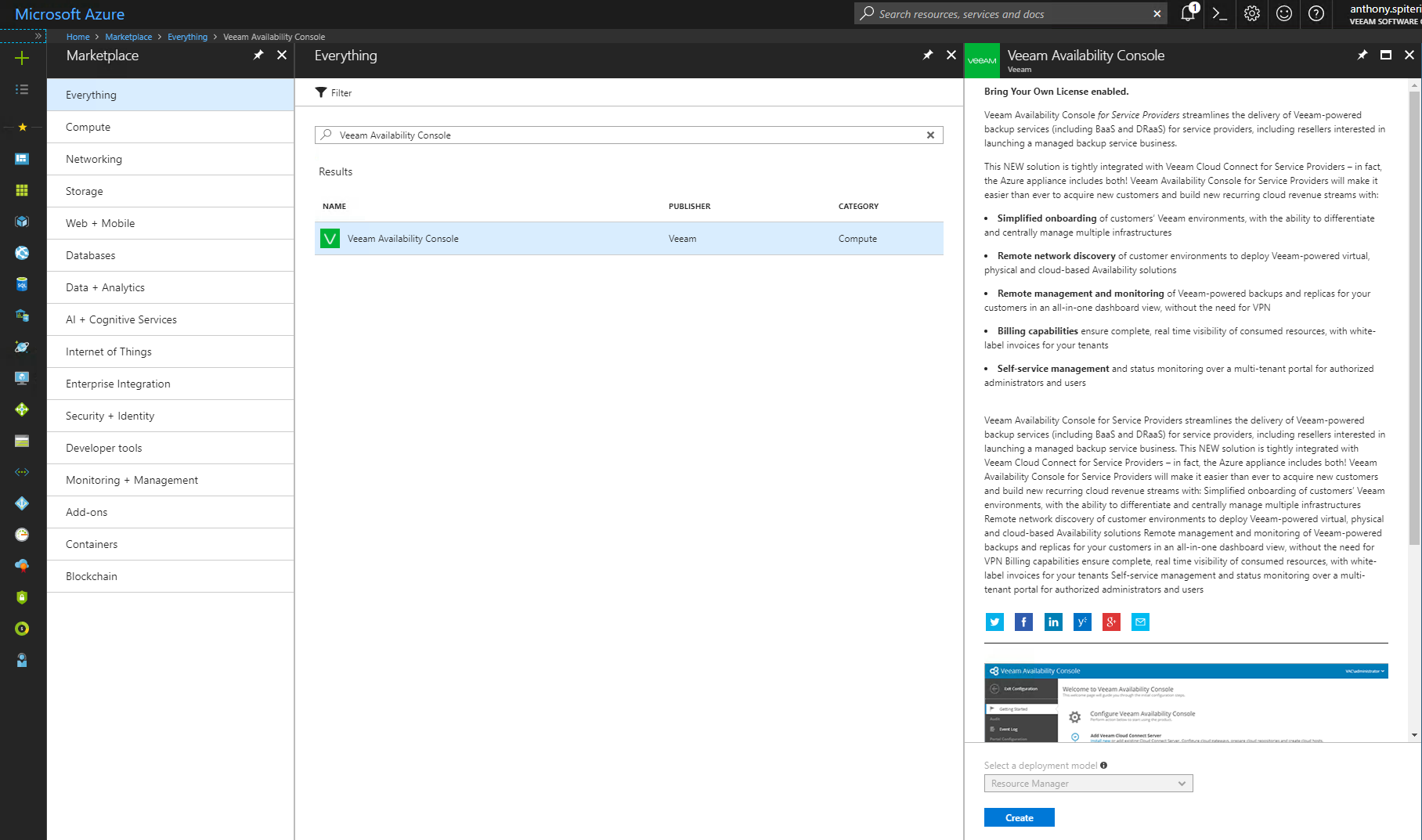Open Cost Management green circle icon
The image size is (1422, 840).
(x=22, y=629)
